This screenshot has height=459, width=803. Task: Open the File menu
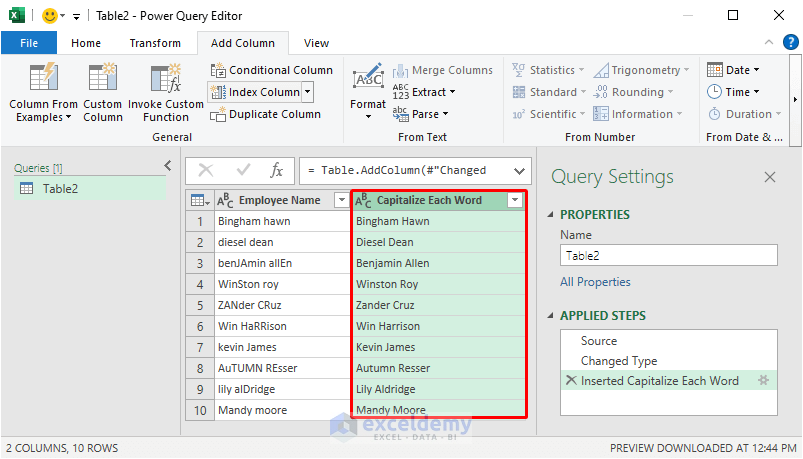(x=29, y=43)
